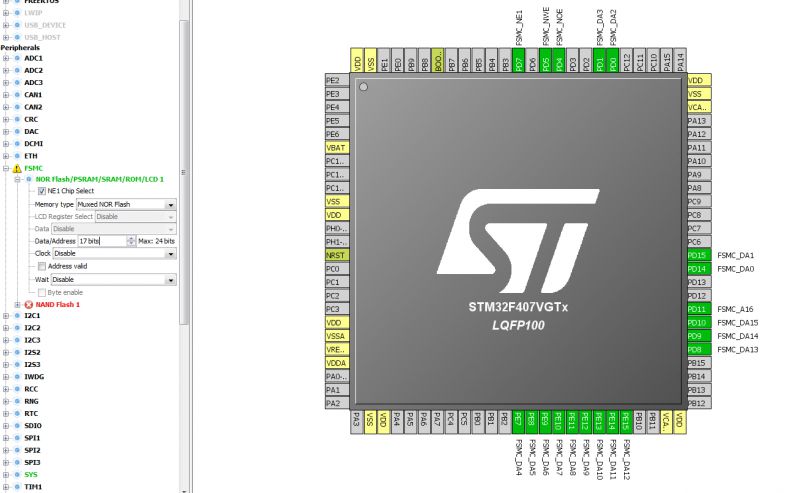Screen dimensions: 799x493
Task: Click green pin PD0 on top row
Action: click(612, 61)
